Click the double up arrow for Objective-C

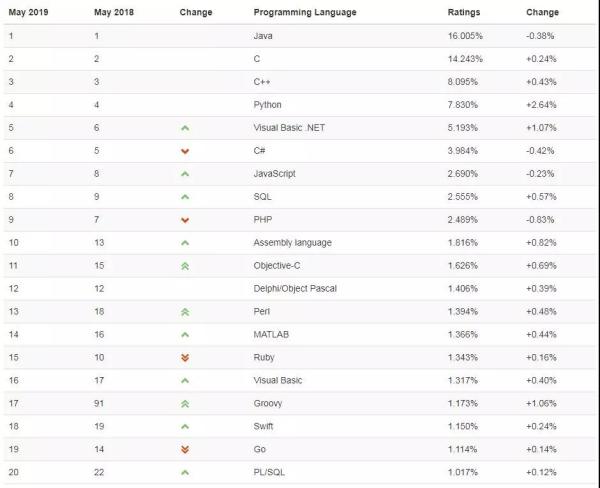click(185, 266)
